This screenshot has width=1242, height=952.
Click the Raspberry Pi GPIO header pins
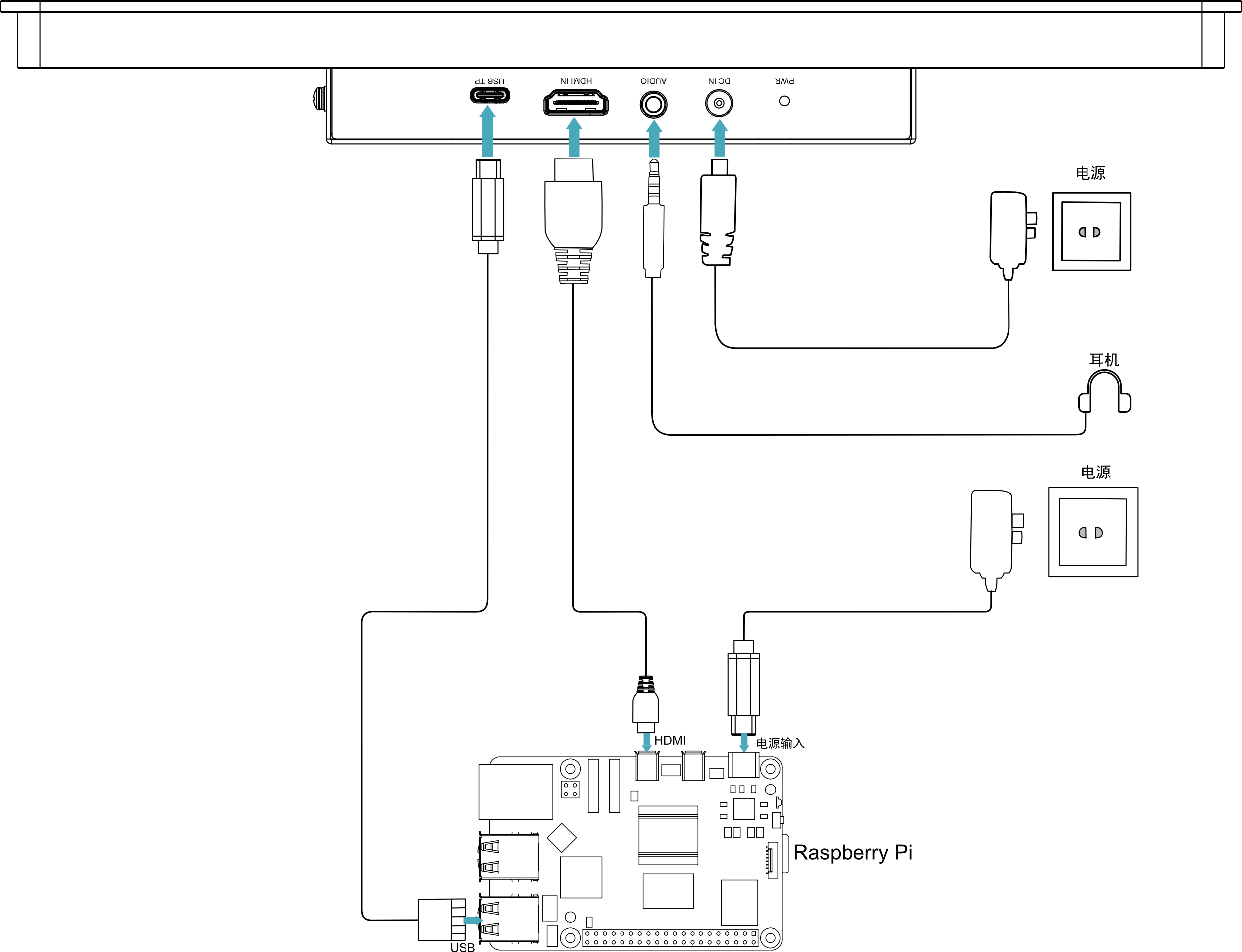click(x=670, y=937)
